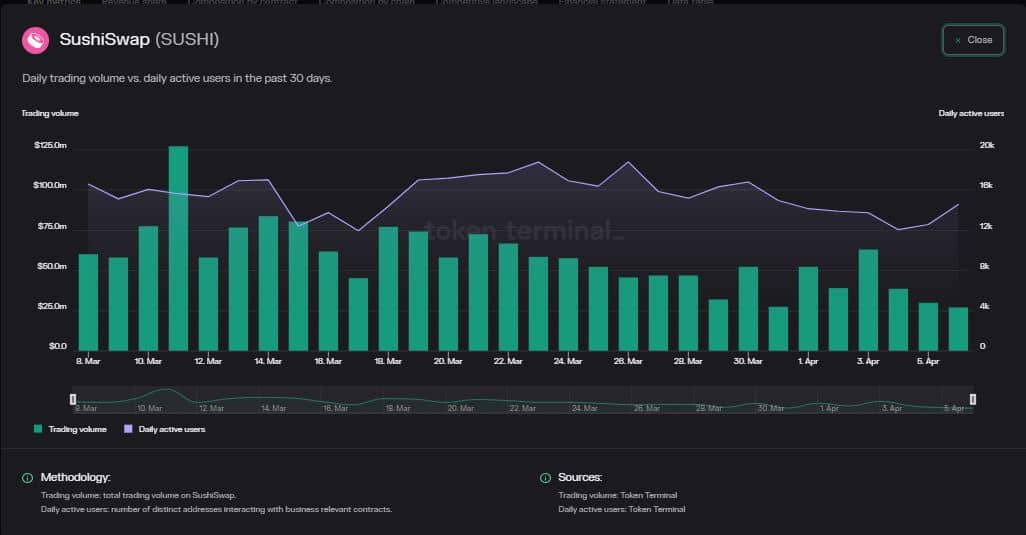Click the active users line peak above 26. Mar
Screen dimensions: 1026x535
[x=628, y=162]
